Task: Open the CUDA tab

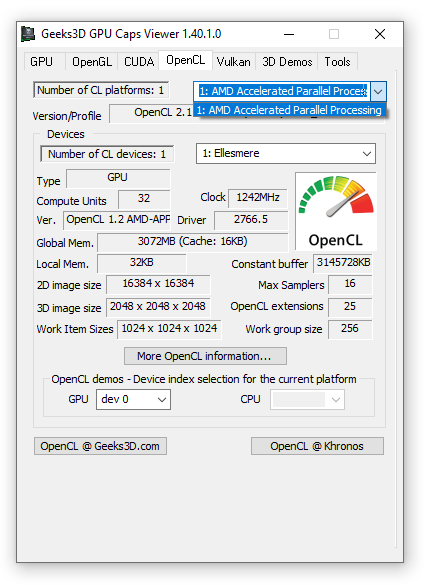Action: [139, 62]
